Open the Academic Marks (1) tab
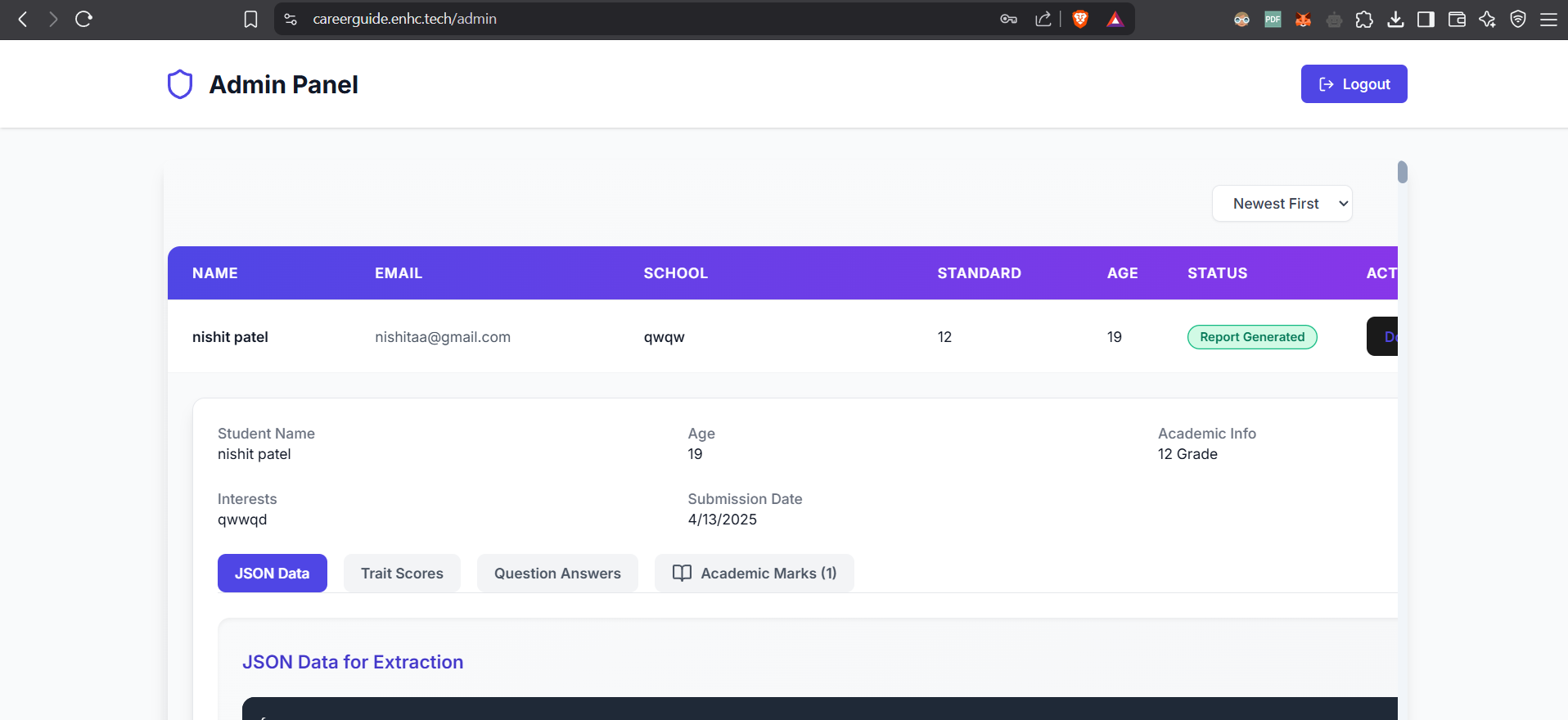The height and width of the screenshot is (720, 1568). tap(754, 574)
